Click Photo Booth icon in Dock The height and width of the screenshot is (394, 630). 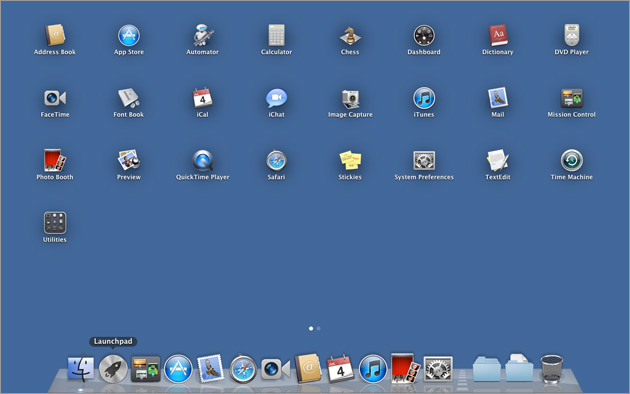(x=405, y=368)
